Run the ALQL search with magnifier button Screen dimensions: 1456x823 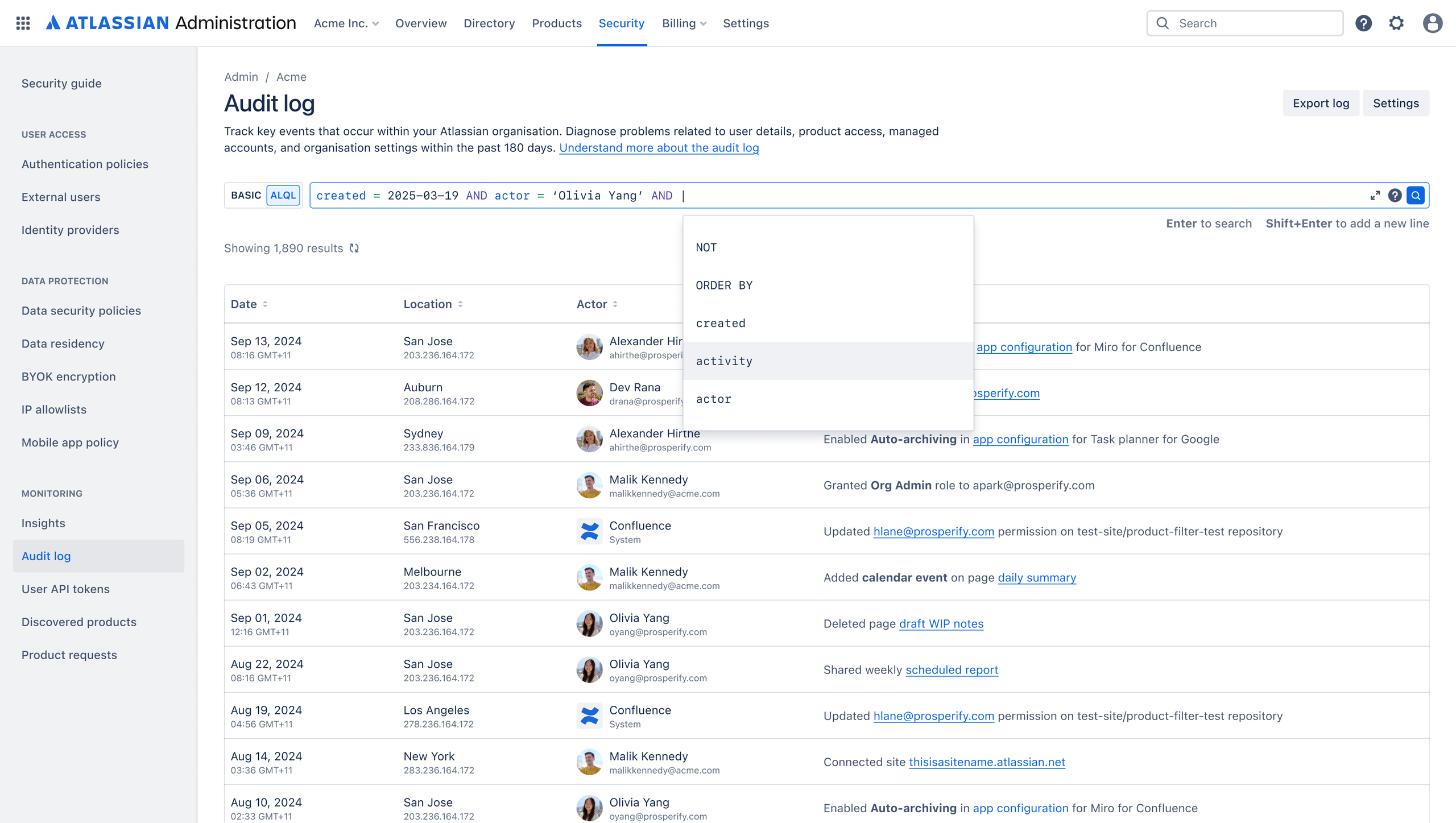(1416, 195)
